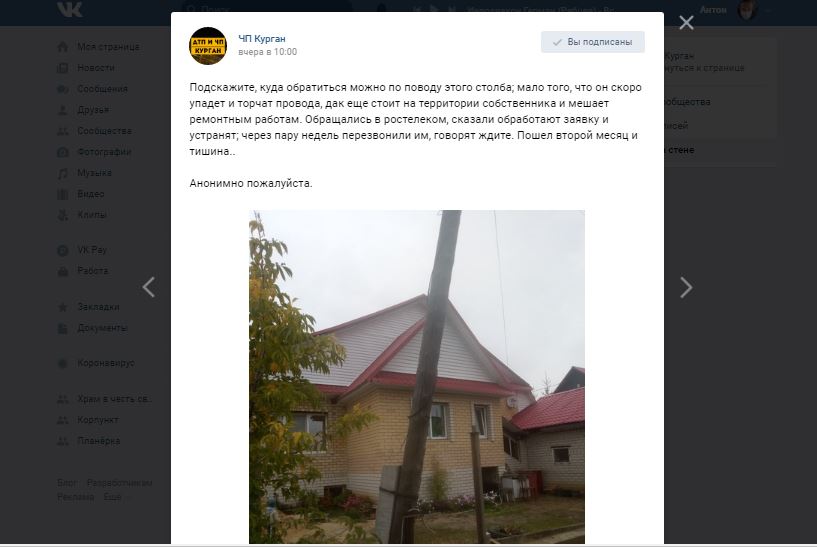817x547 pixels.
Task: Toggle Вы подписаны subscription button
Action: pyautogui.click(x=592, y=42)
